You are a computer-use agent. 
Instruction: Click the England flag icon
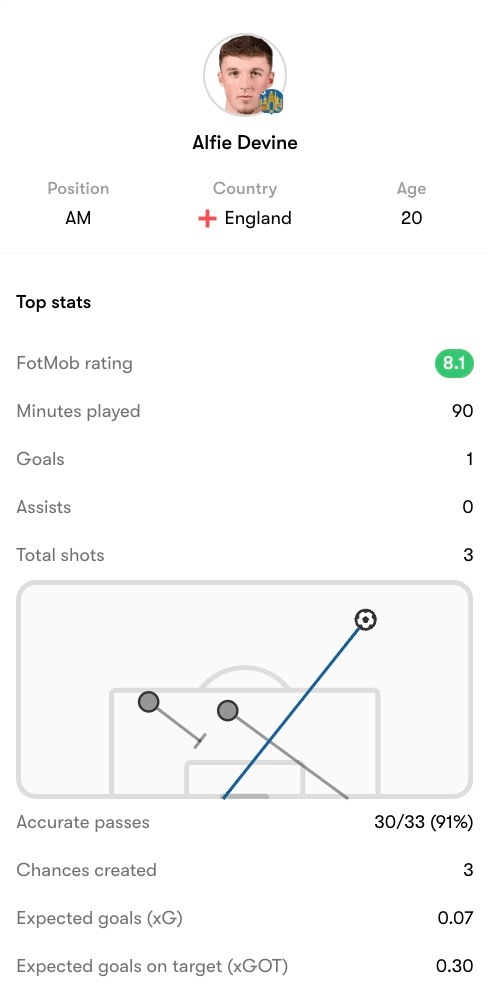tap(207, 219)
